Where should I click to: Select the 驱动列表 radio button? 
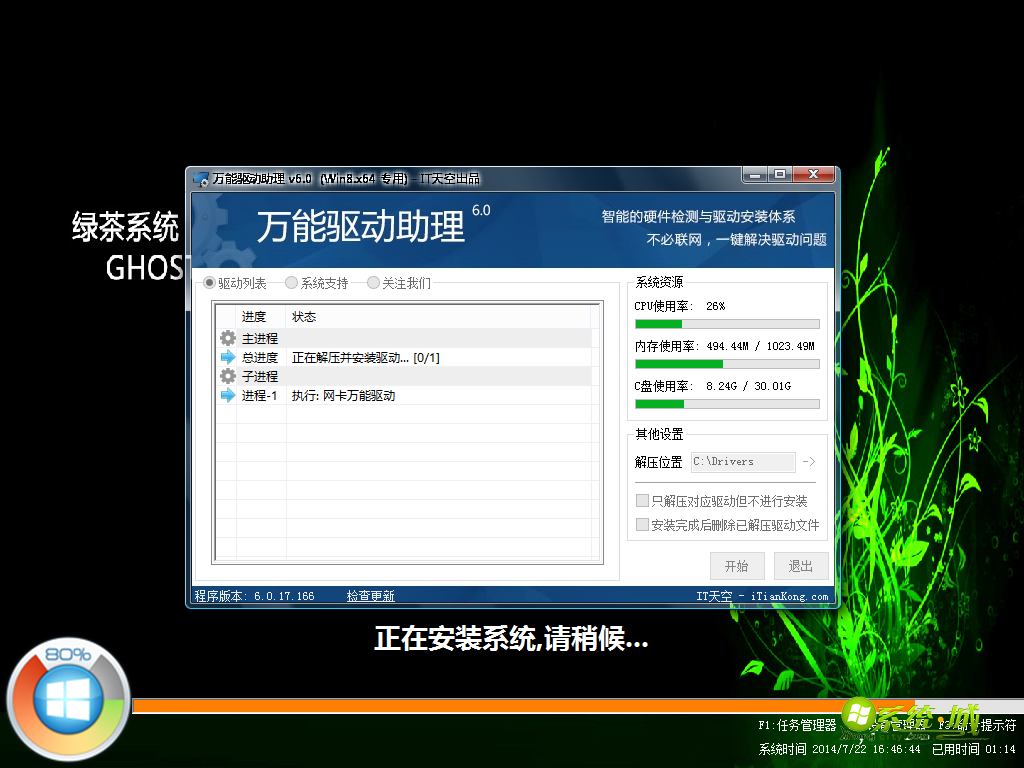tap(207, 283)
